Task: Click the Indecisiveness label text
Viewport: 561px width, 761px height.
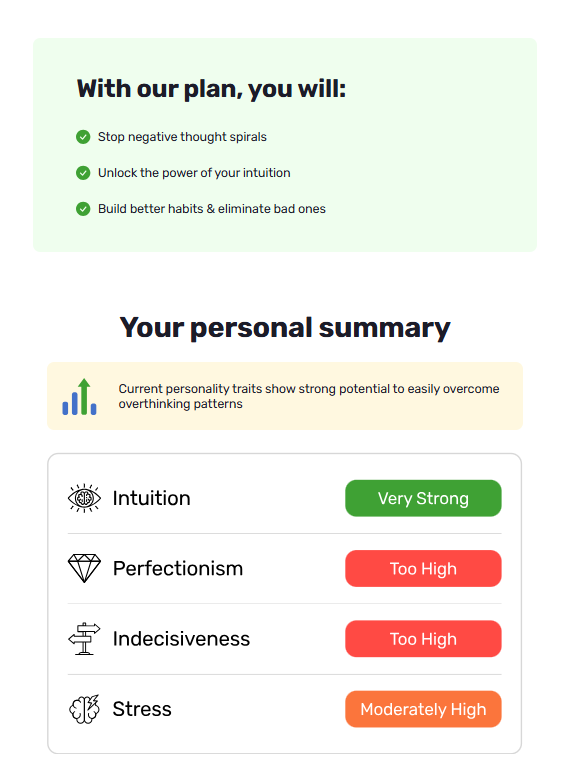Action: pyautogui.click(x=181, y=639)
